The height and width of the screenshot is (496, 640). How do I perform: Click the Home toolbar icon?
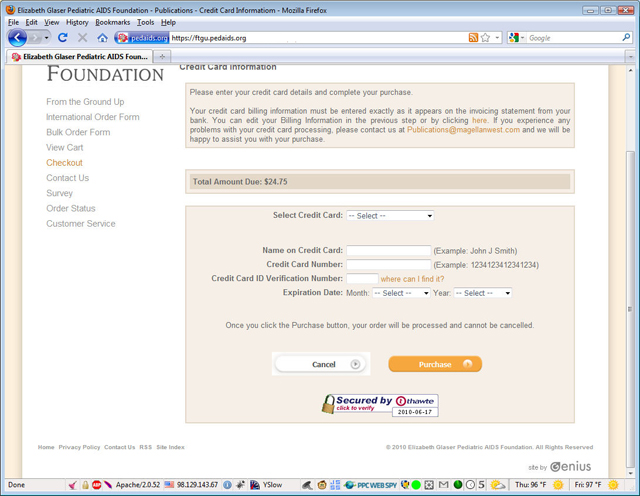[x=102, y=38]
